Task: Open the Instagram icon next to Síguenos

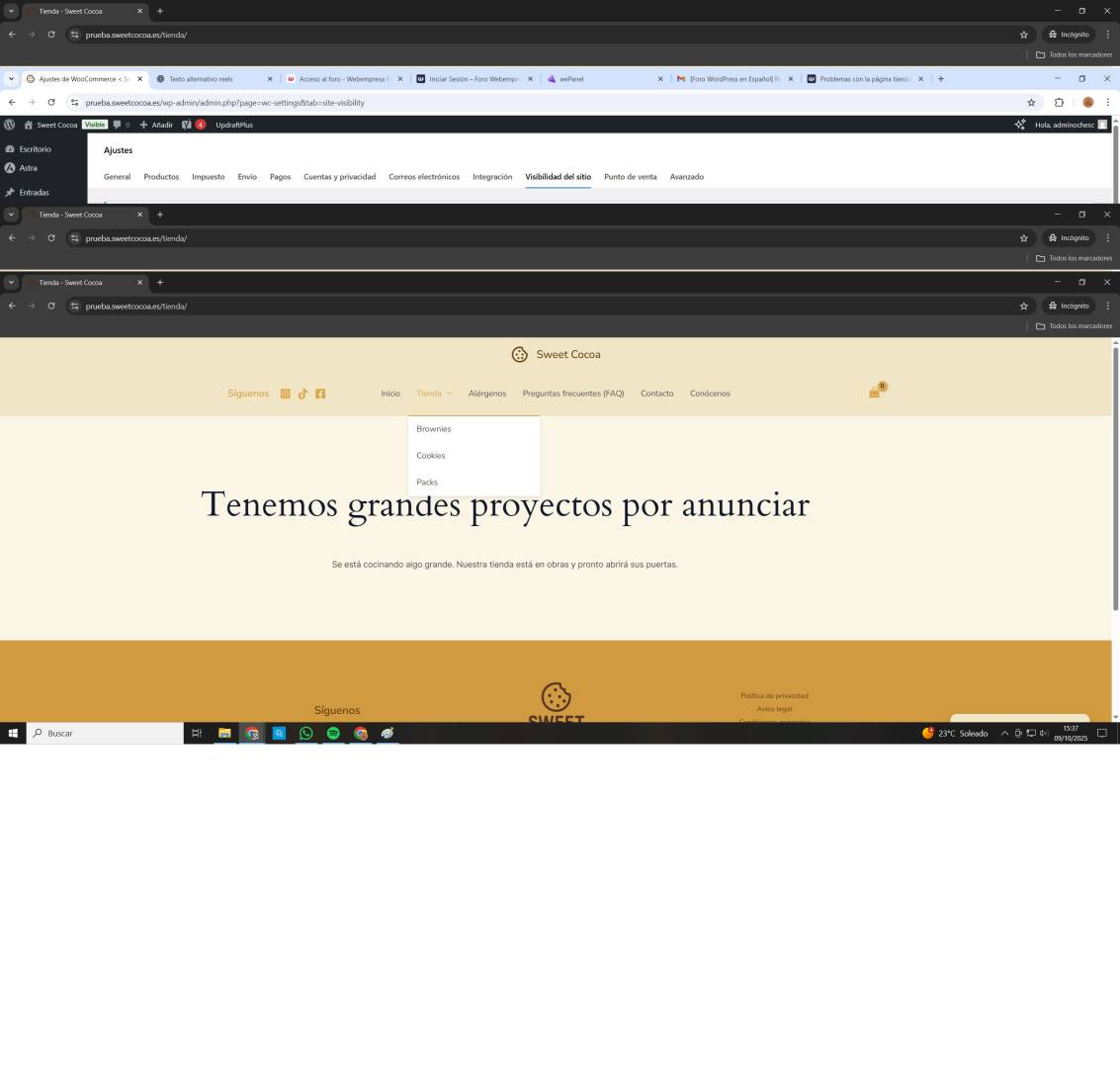Action: coord(285,394)
